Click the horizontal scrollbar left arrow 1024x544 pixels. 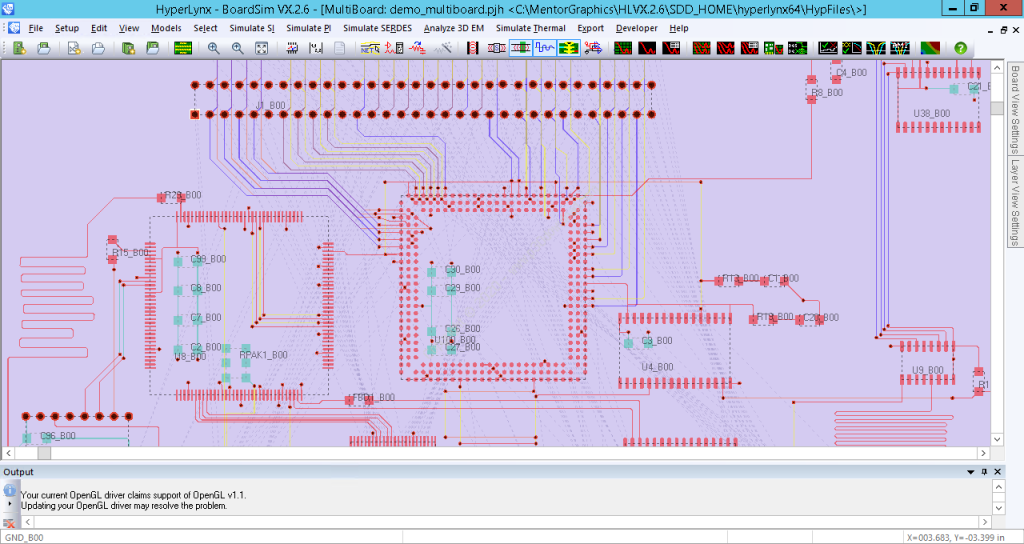pyautogui.click(x=8, y=453)
